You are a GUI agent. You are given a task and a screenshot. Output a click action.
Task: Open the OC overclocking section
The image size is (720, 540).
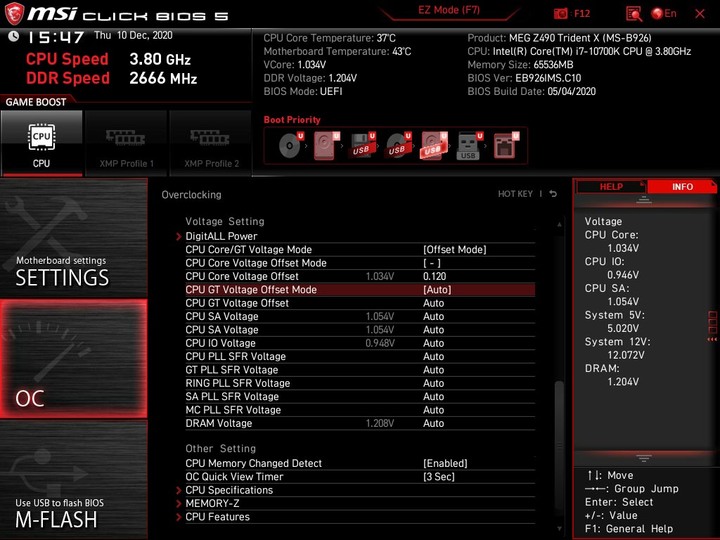[73, 359]
